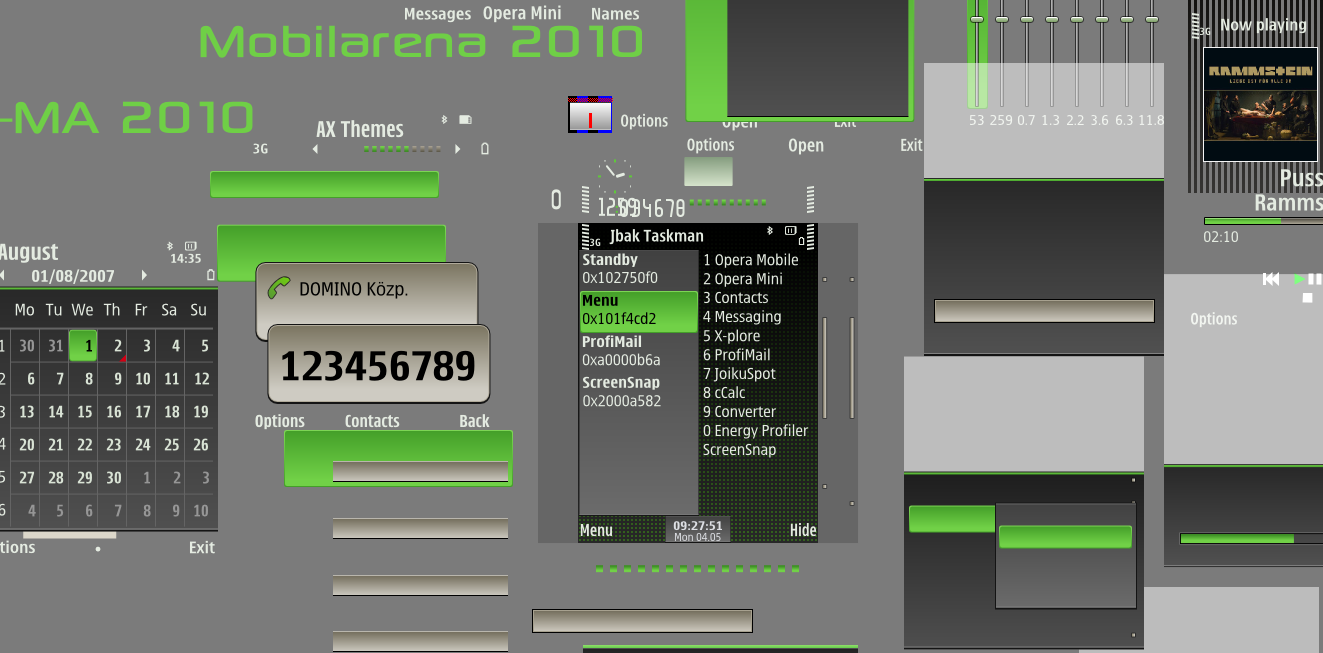Viewport: 1323px width, 653px height.
Task: Launch 1 Opera Mobile from app list
Action: [751, 260]
